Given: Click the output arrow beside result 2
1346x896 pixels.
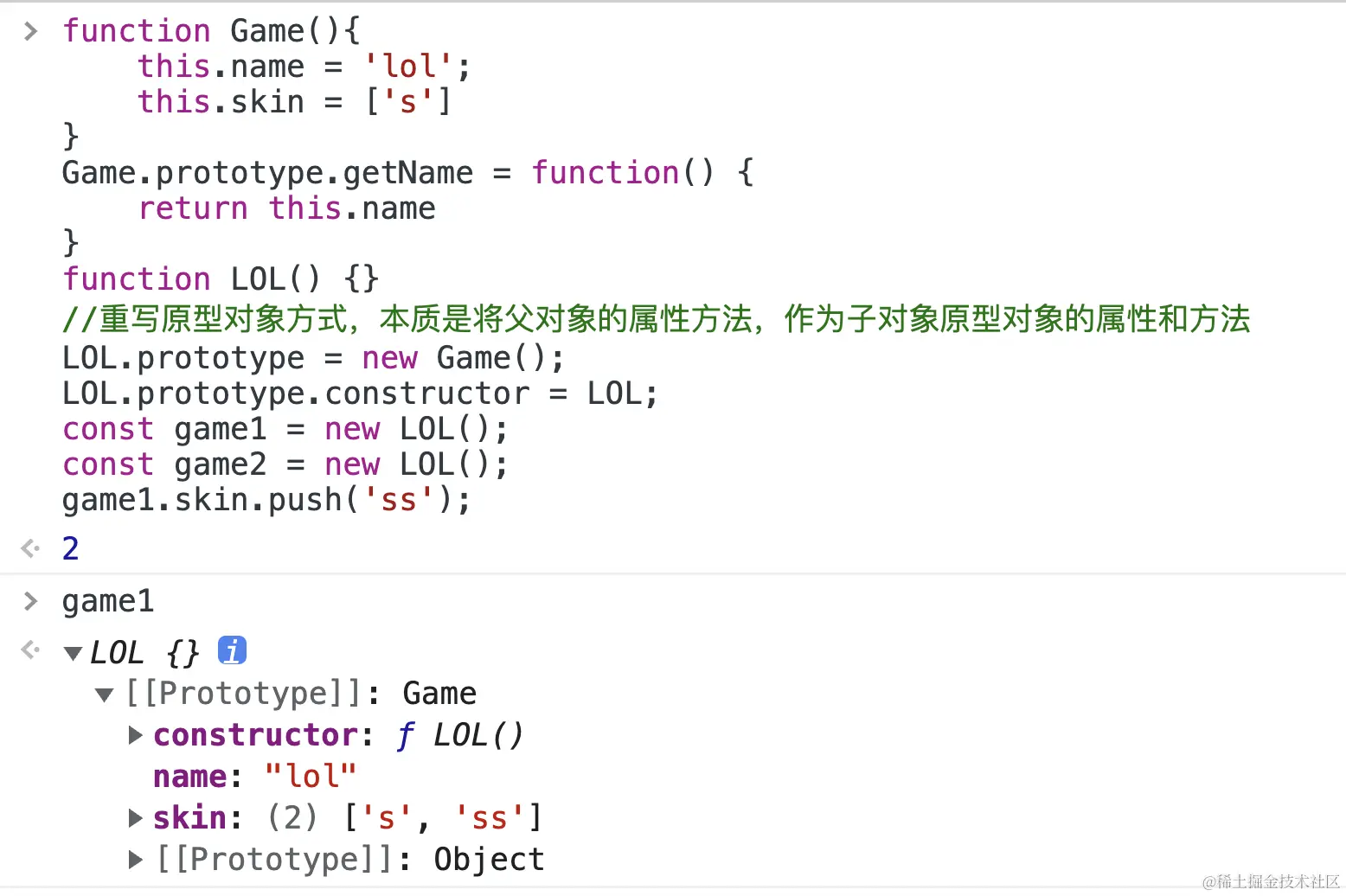Looking at the screenshot, I should 30,548.
